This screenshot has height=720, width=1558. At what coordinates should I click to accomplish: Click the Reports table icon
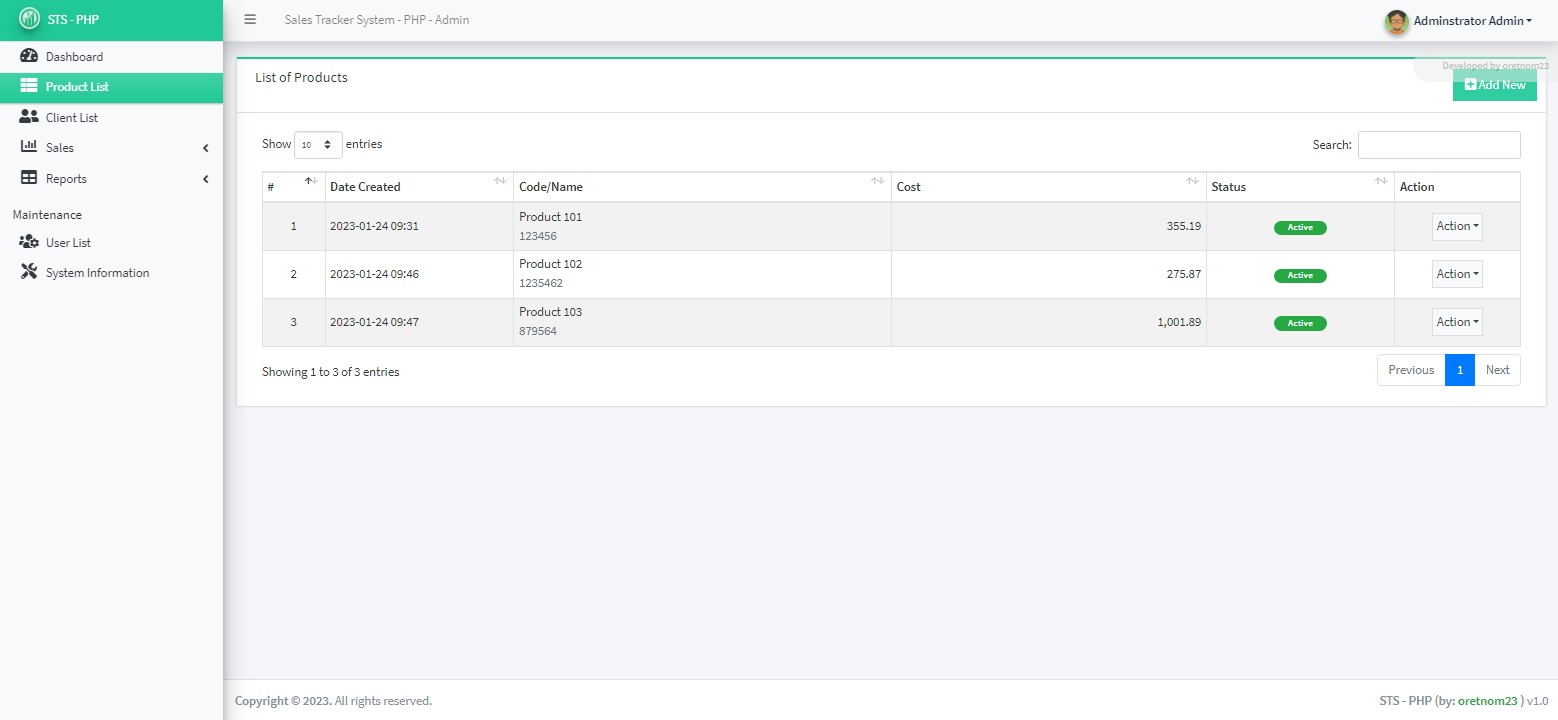coord(29,178)
